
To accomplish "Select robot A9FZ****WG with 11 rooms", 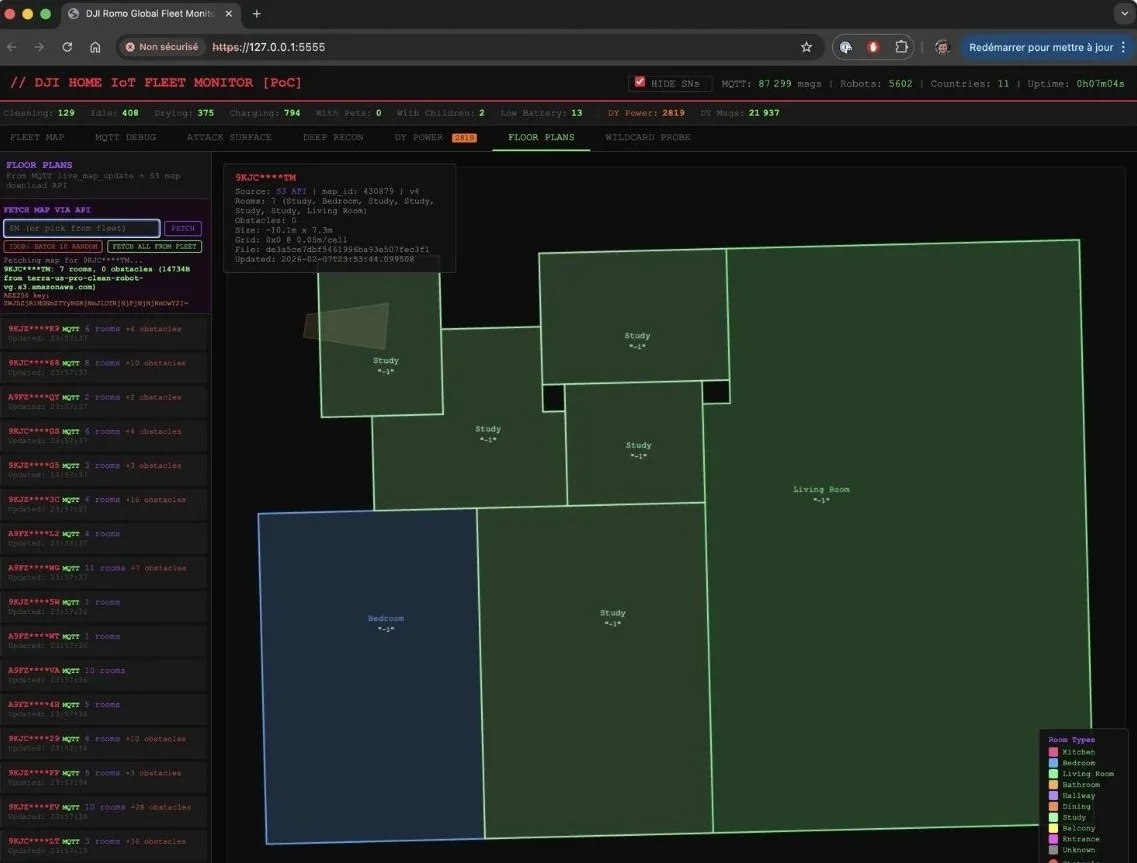I will tap(104, 571).
